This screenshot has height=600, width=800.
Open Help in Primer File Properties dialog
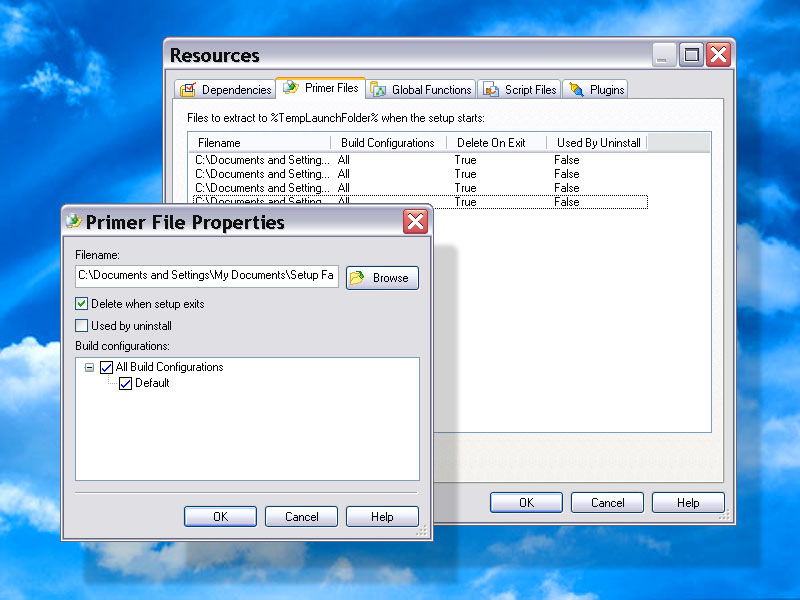coord(382,517)
